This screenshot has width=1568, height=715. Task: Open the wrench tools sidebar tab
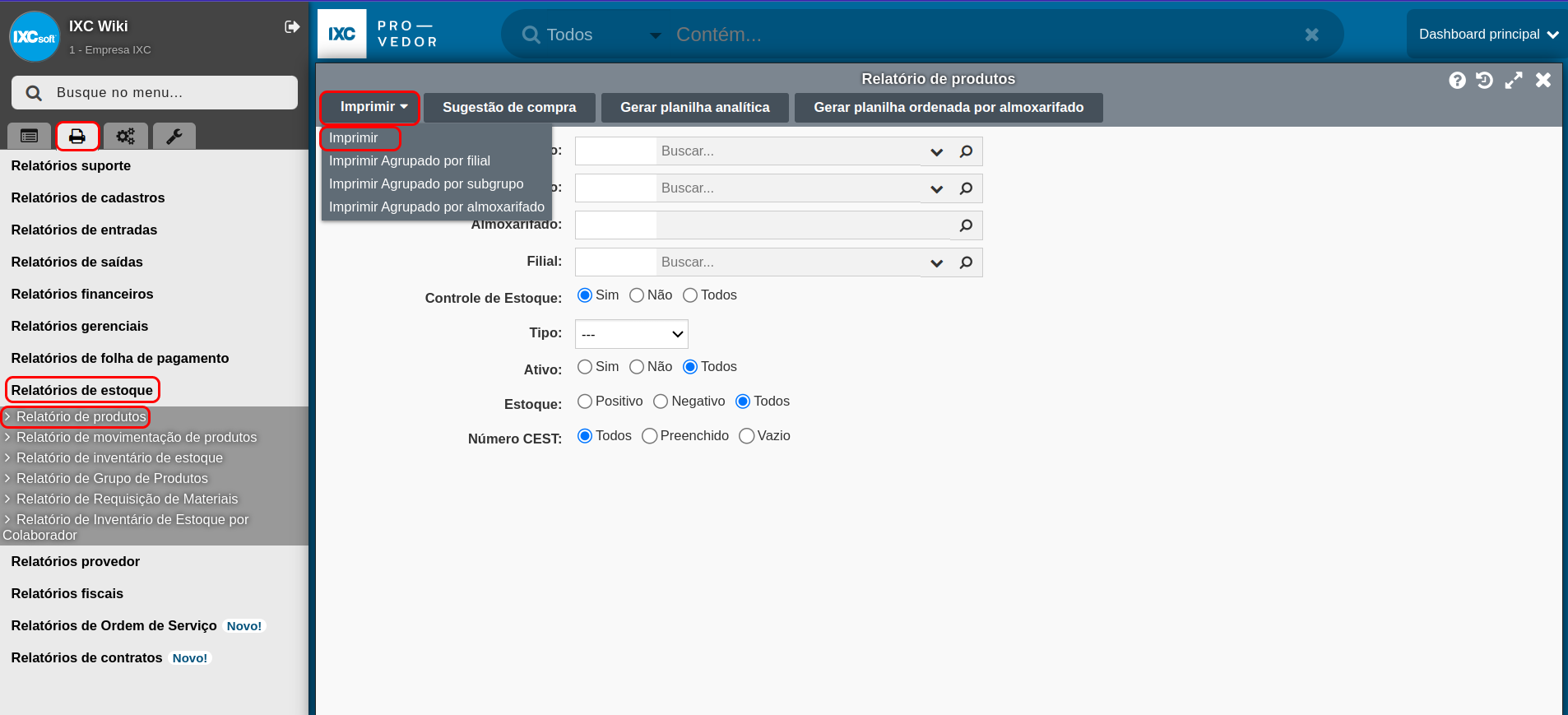[x=174, y=136]
